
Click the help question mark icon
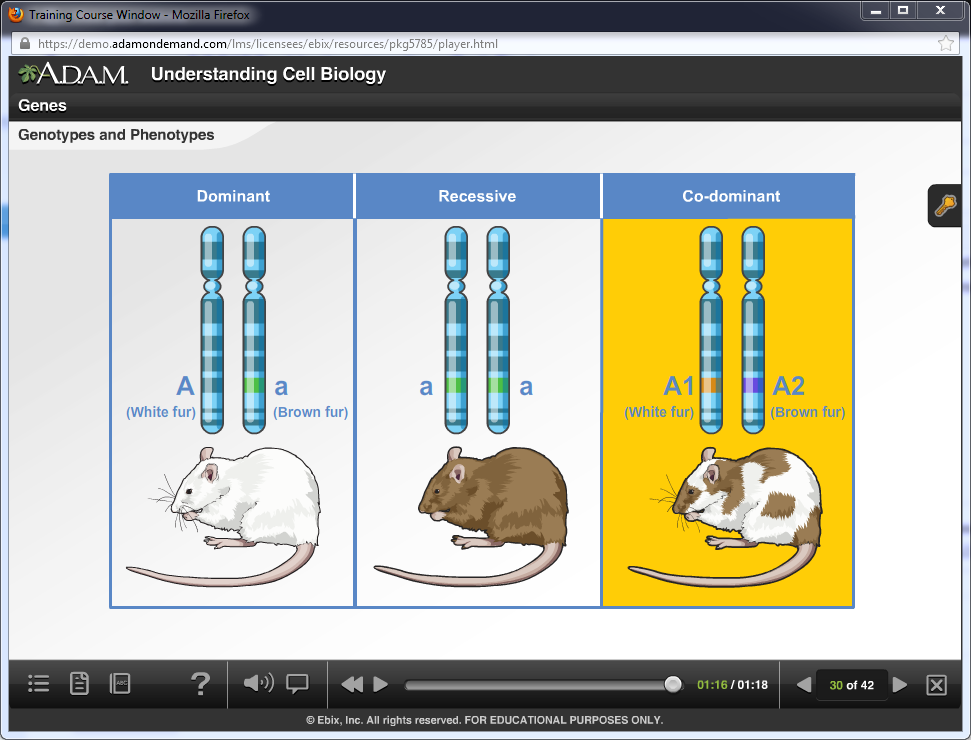200,684
